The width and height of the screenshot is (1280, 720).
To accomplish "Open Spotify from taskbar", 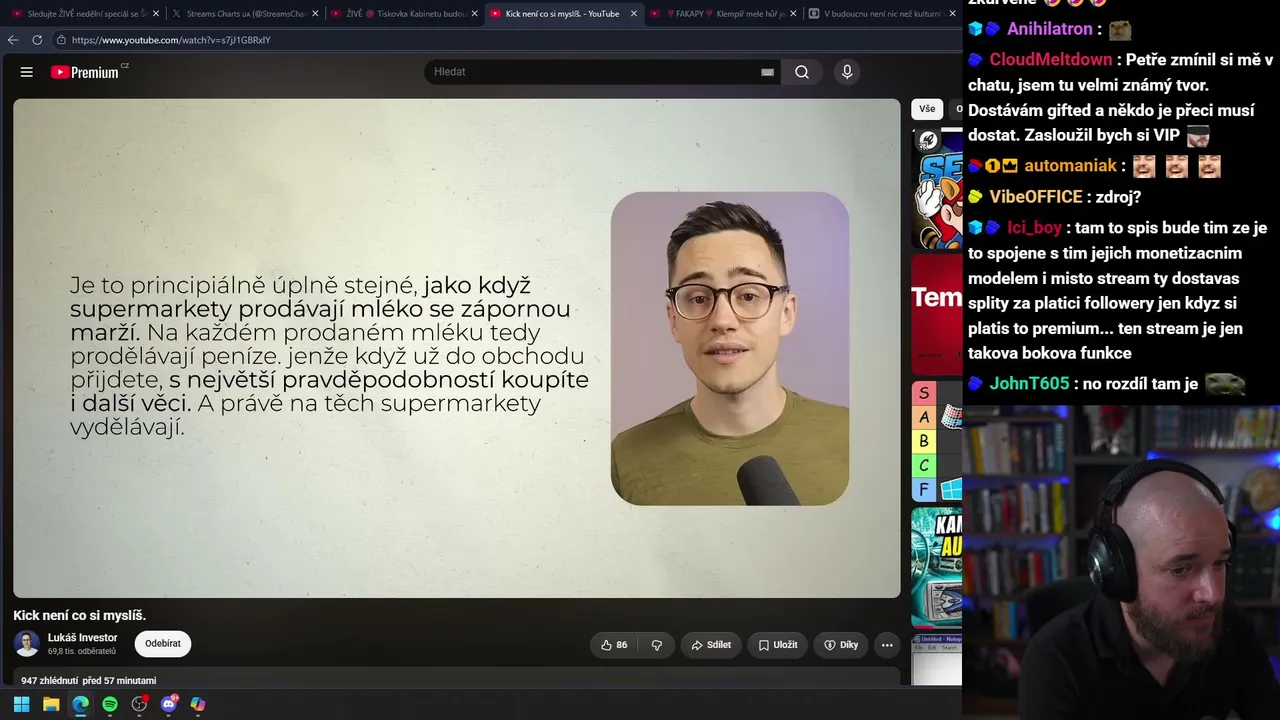I will pyautogui.click(x=110, y=704).
